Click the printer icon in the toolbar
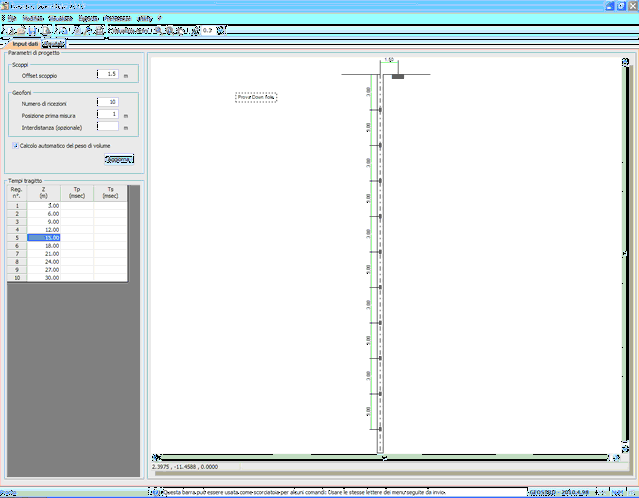 coord(99,31)
